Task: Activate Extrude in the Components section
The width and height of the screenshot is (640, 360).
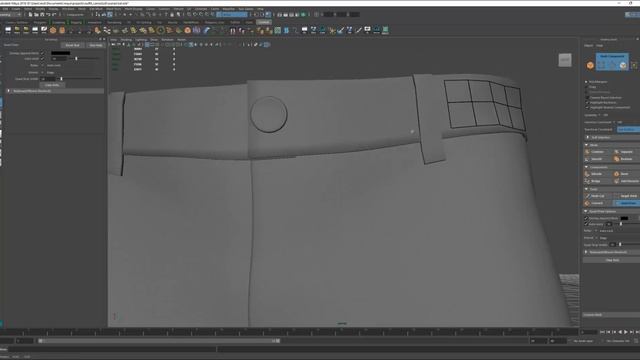Action: click(x=597, y=174)
